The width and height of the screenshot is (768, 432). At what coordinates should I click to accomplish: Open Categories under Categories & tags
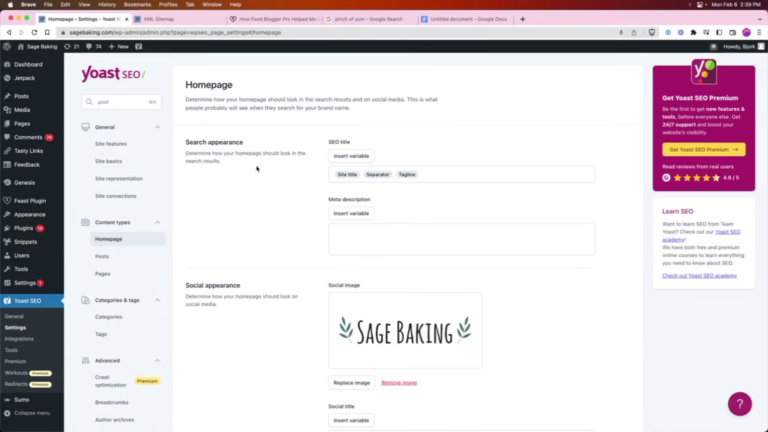pos(108,317)
